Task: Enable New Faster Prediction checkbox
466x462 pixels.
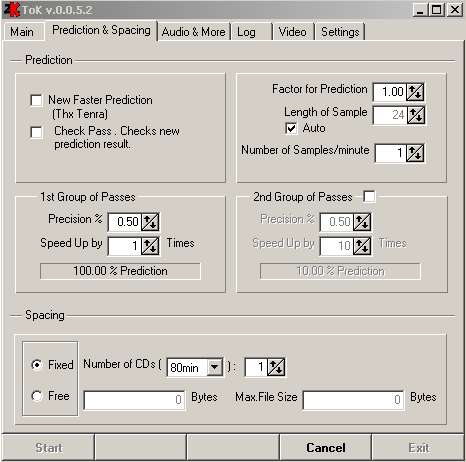Action: [x=36, y=100]
